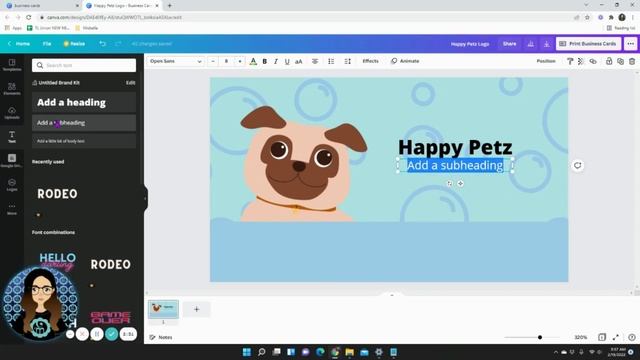This screenshot has width=640, height=360.
Task: Click the Search text field
Action: point(84,65)
